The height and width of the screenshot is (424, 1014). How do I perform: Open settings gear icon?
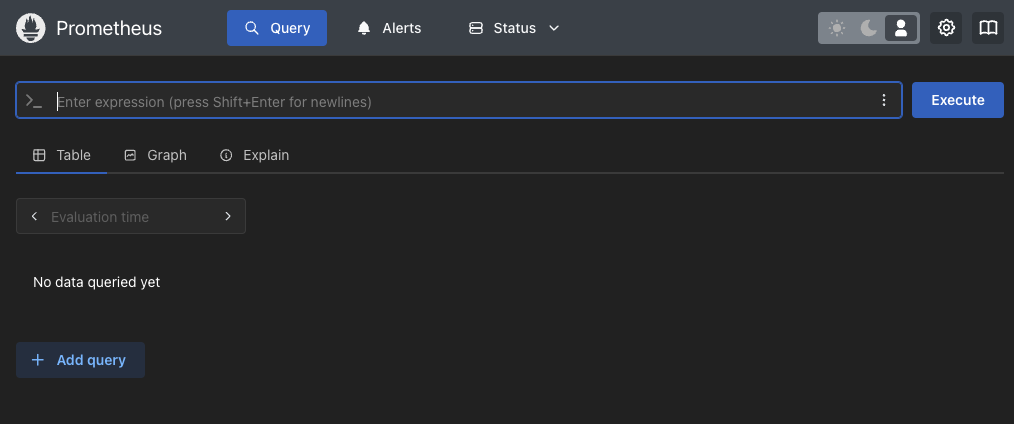(946, 28)
